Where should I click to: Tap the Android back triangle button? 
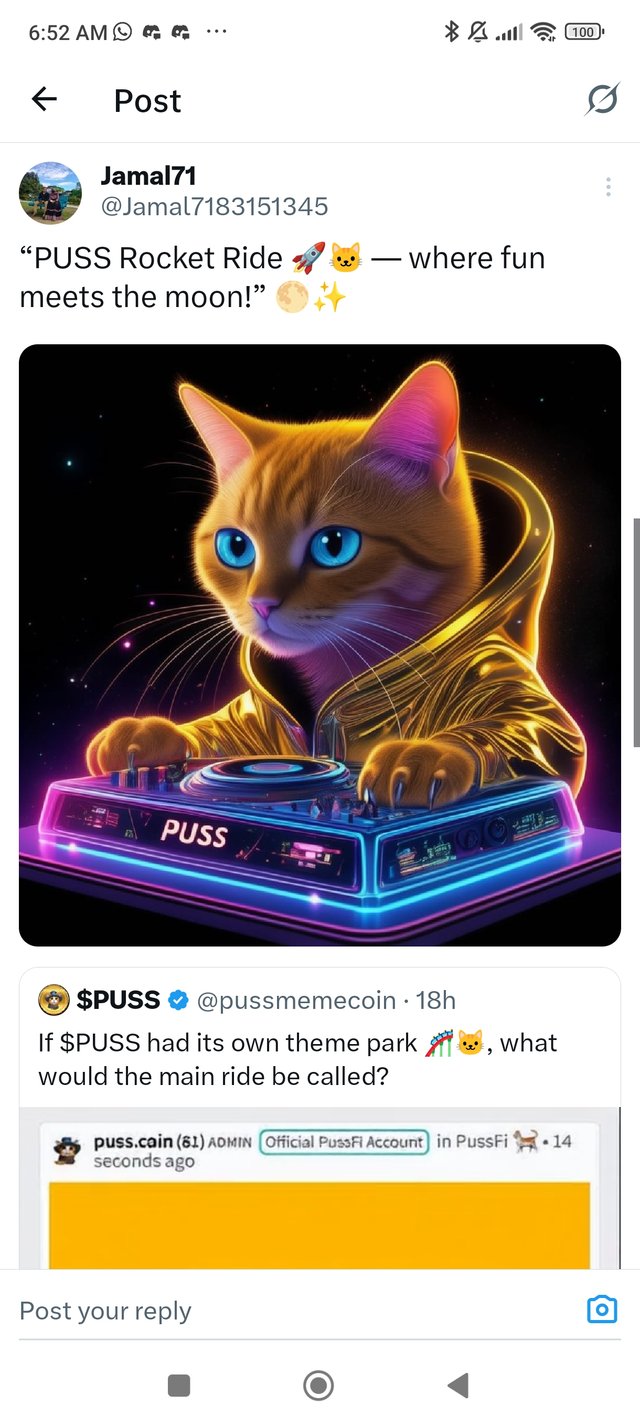coord(458,1385)
